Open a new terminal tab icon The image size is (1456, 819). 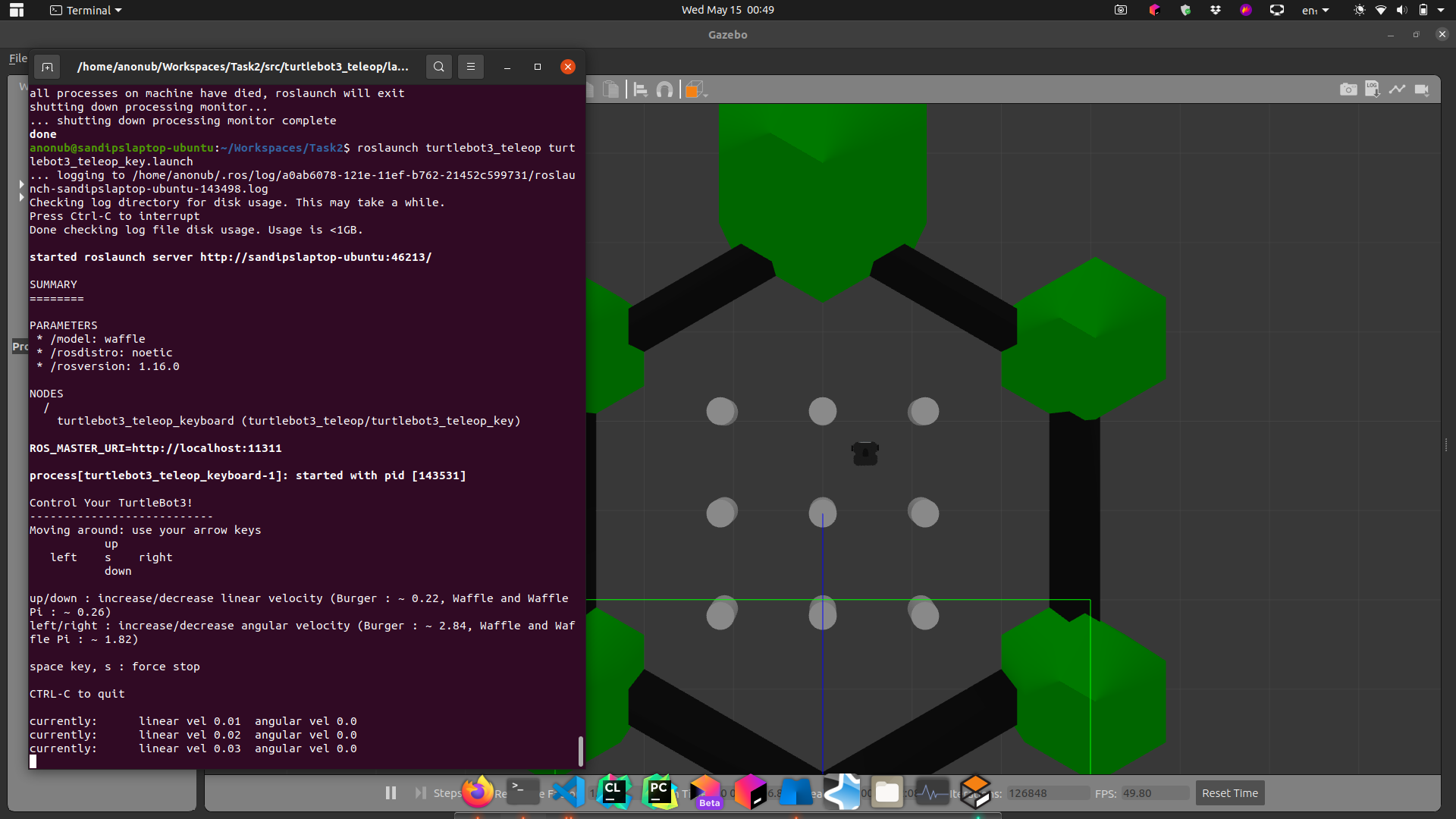pos(47,67)
